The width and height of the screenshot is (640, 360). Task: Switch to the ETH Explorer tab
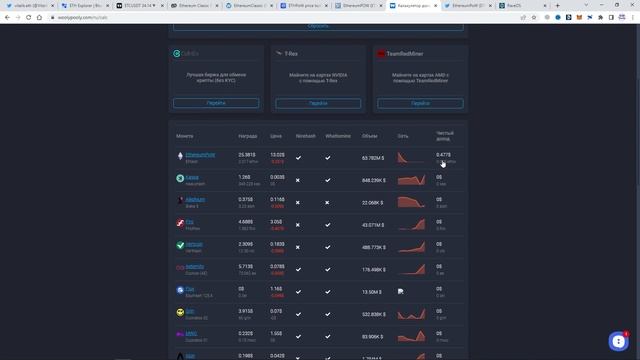pyautogui.click(x=85, y=6)
